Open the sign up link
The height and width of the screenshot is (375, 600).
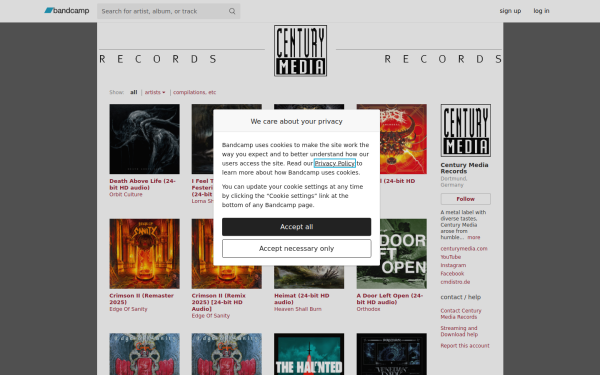(x=510, y=11)
